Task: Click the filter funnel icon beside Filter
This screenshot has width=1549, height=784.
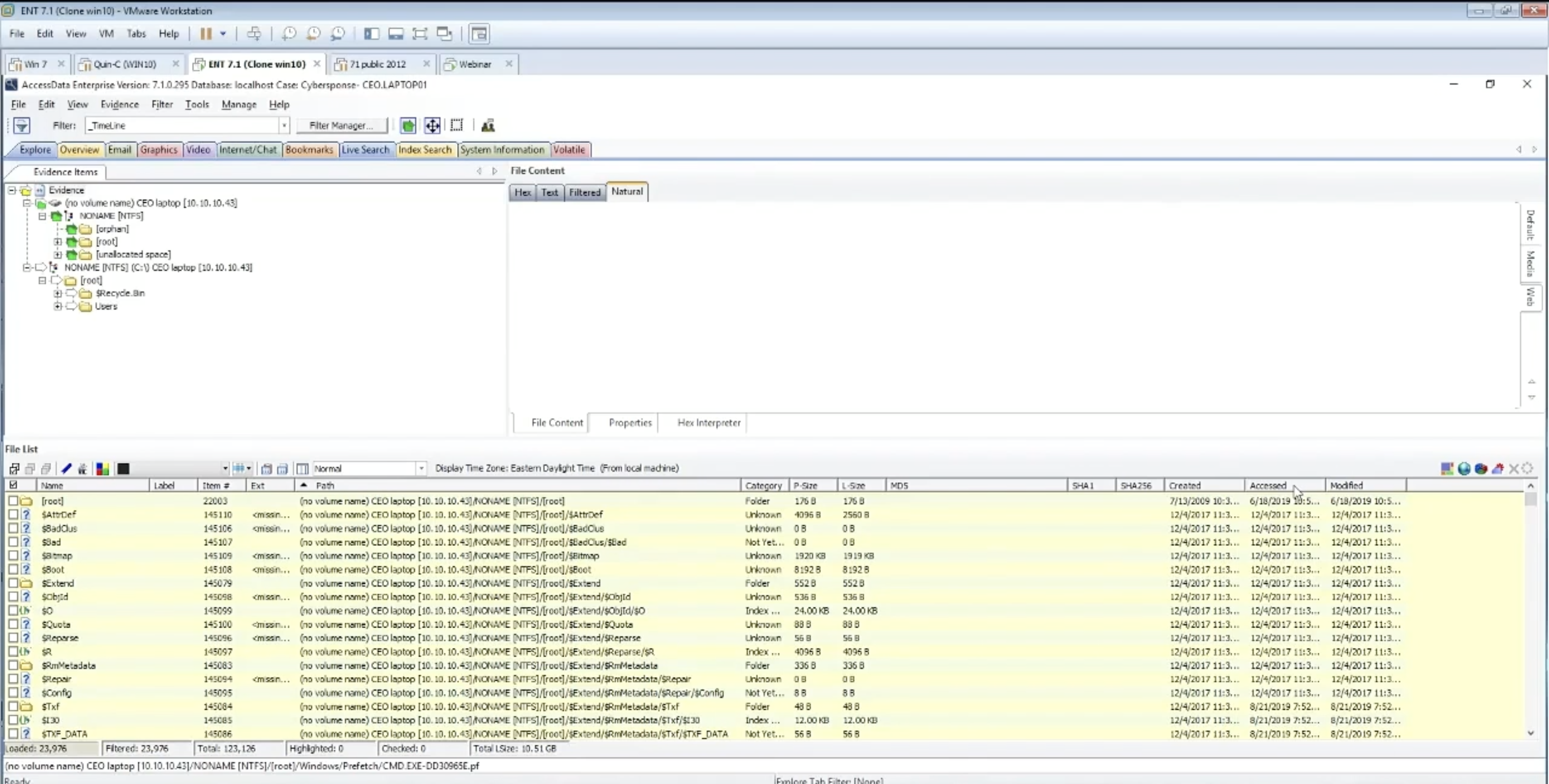Action: click(22, 125)
